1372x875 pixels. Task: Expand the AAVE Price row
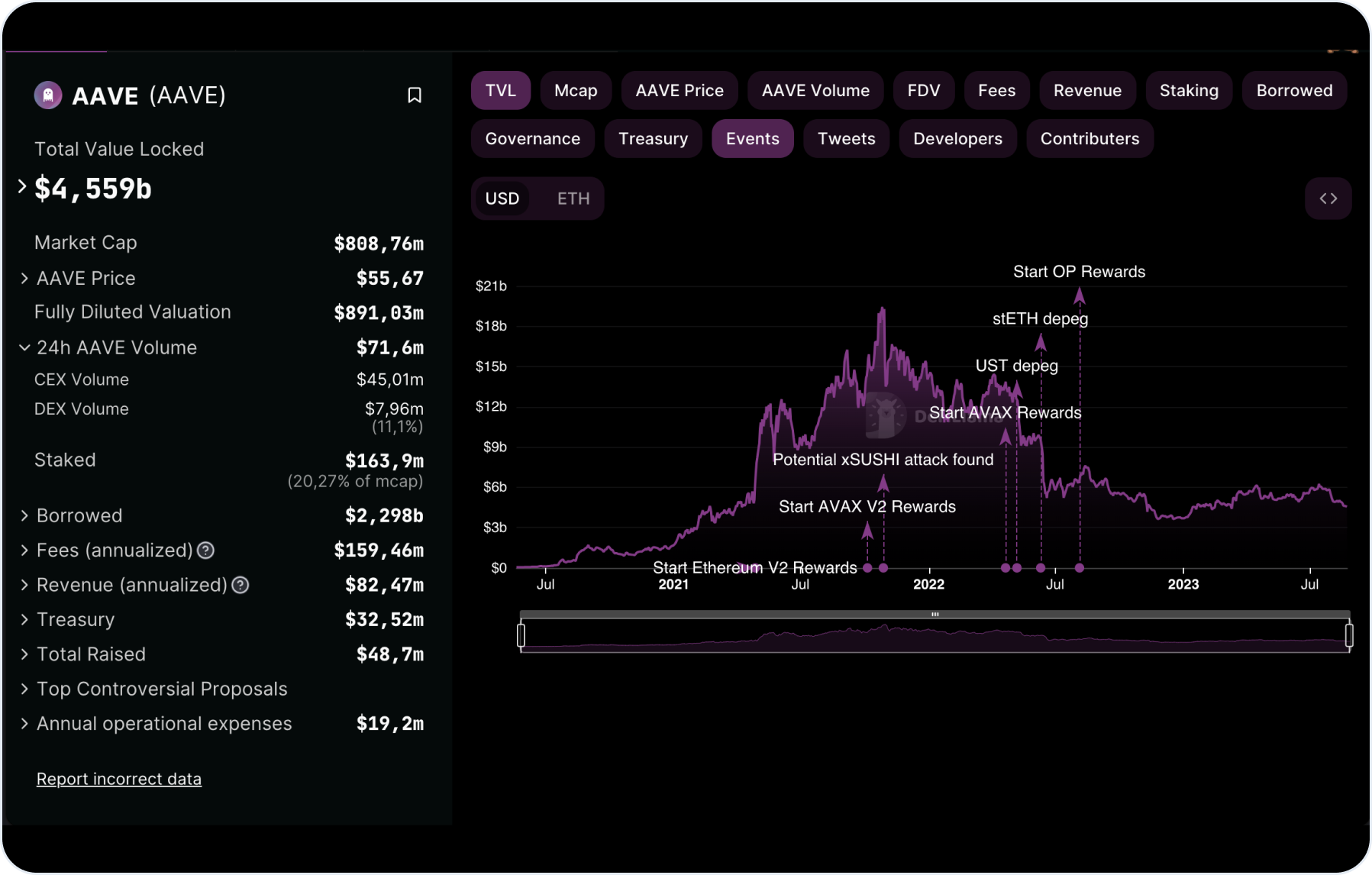(x=24, y=279)
